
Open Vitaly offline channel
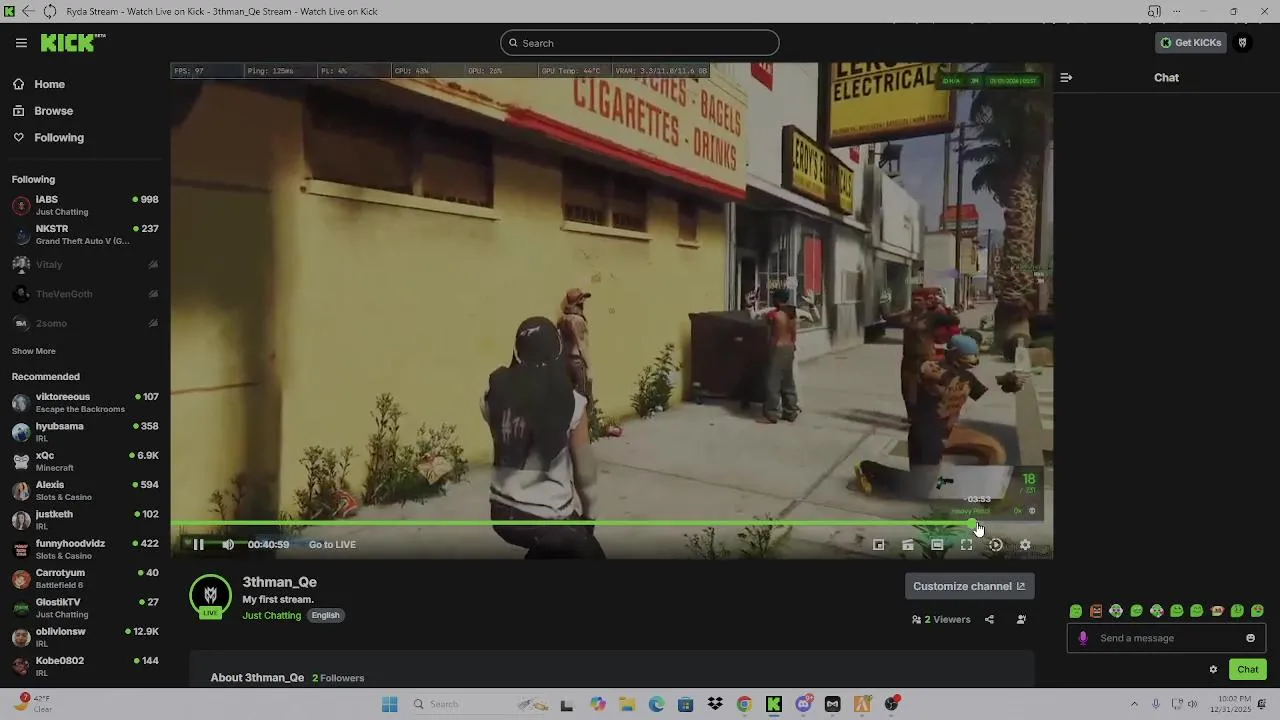(85, 264)
